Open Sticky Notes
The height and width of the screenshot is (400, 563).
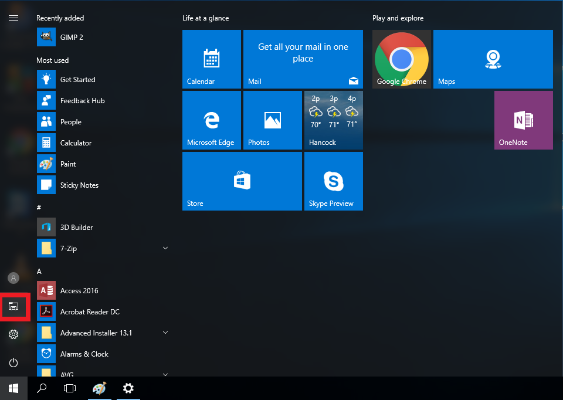(103, 185)
